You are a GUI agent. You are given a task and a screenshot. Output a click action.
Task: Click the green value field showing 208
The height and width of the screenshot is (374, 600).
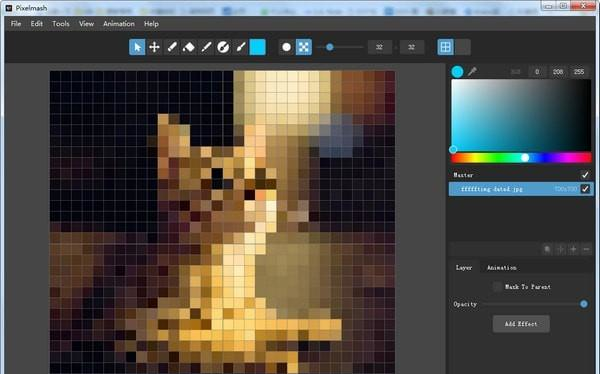[x=558, y=72]
